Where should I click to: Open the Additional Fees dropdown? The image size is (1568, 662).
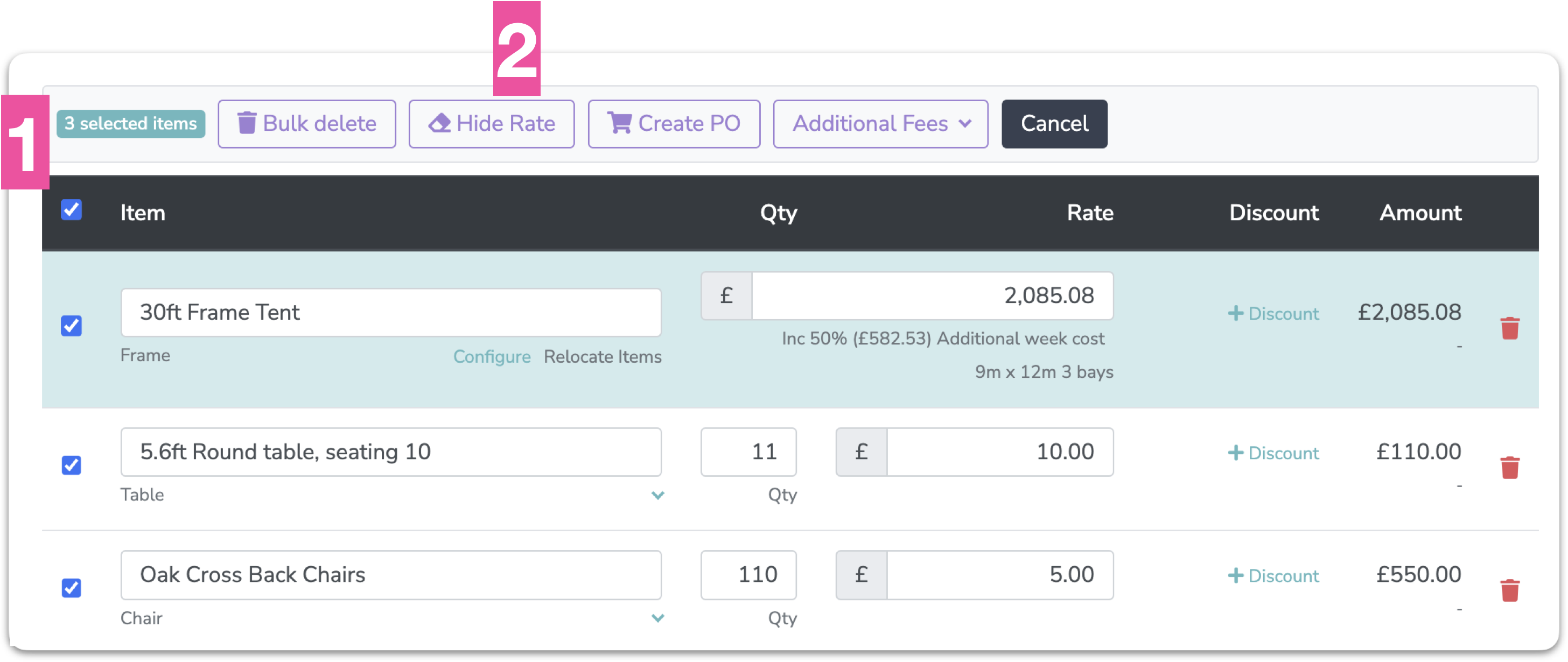pyautogui.click(x=880, y=124)
